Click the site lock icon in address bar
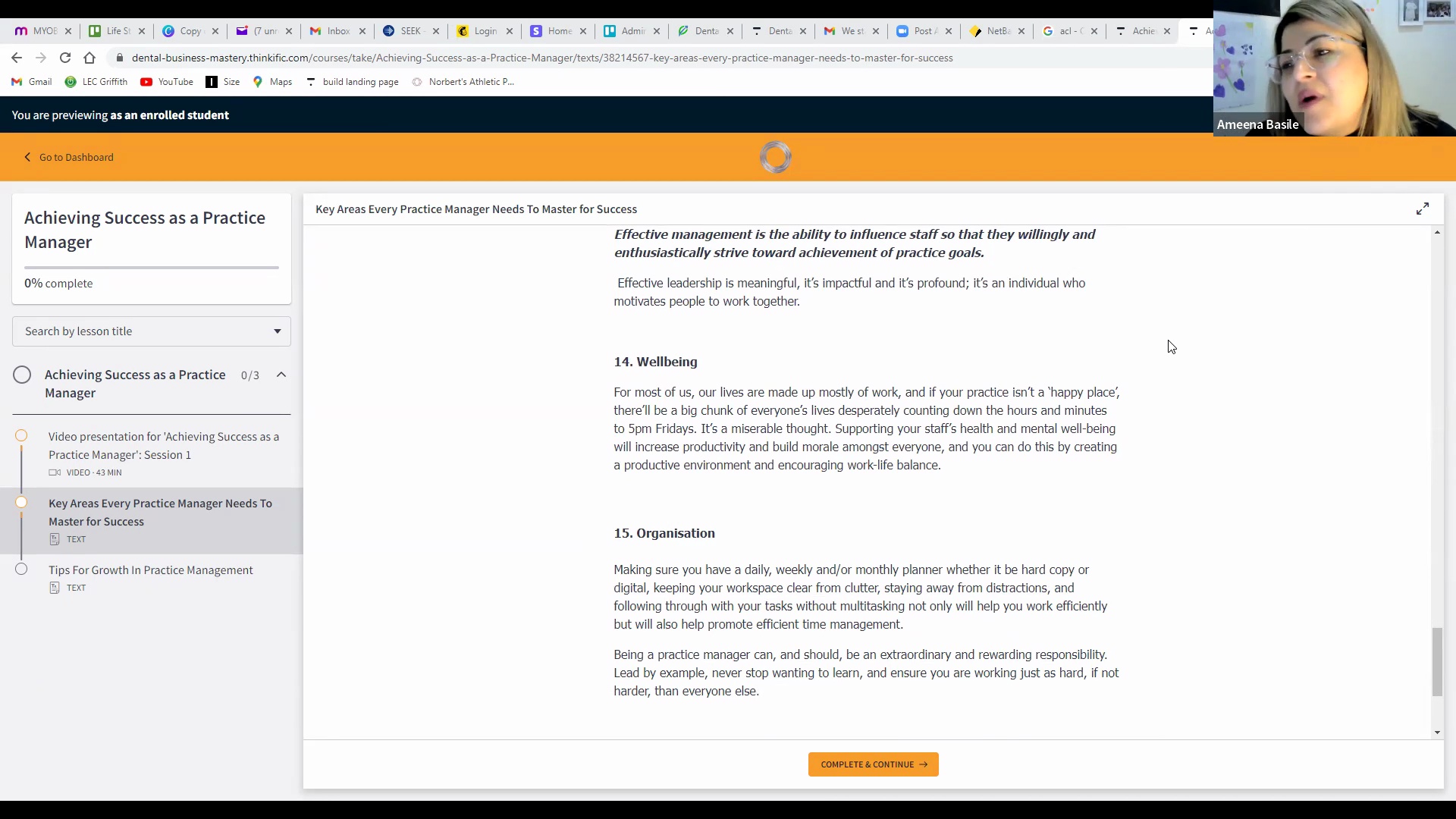1456x819 pixels. point(120,58)
